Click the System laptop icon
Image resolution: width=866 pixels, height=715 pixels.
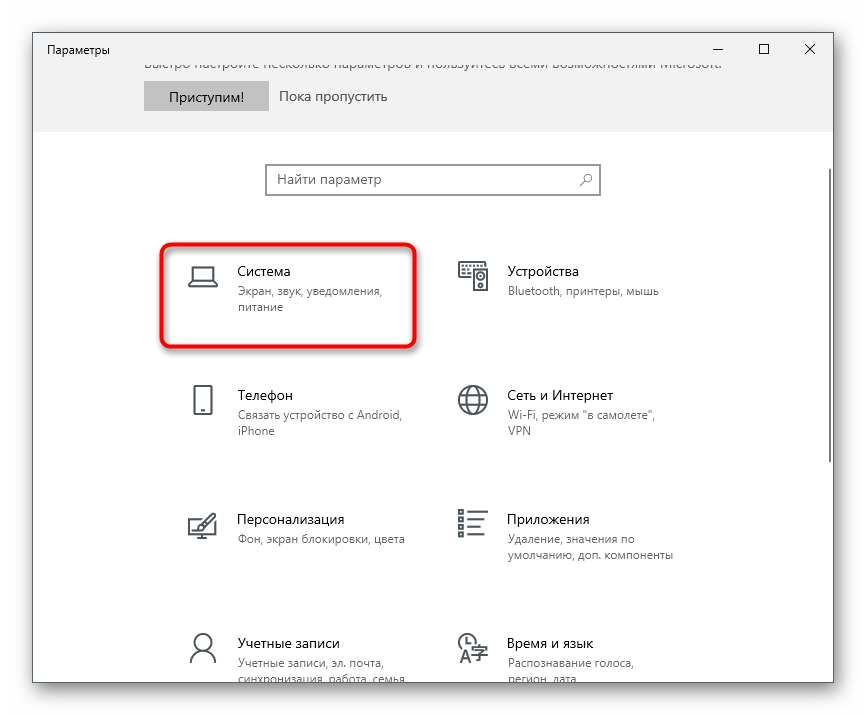click(203, 278)
